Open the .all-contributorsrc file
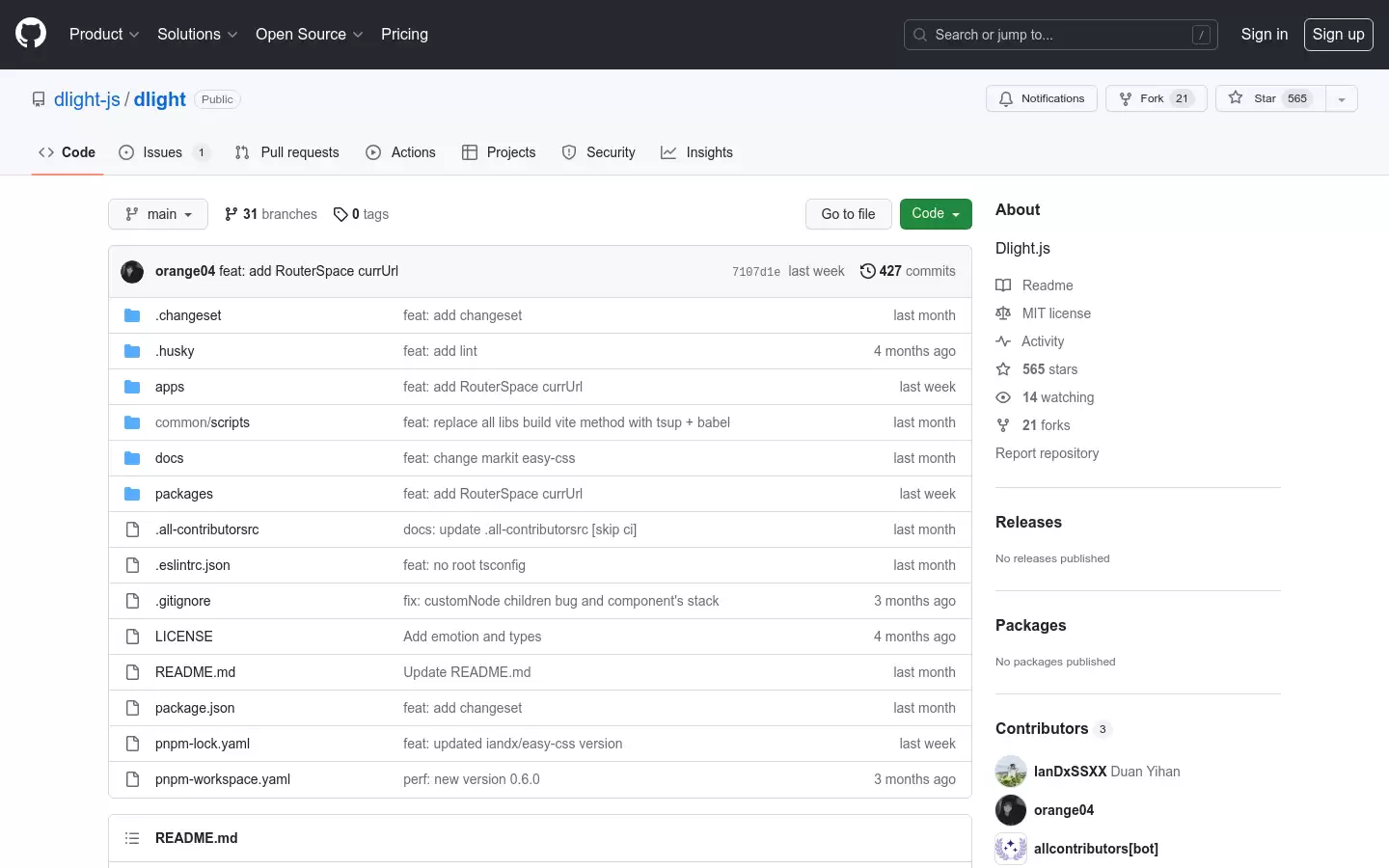 [x=207, y=529]
